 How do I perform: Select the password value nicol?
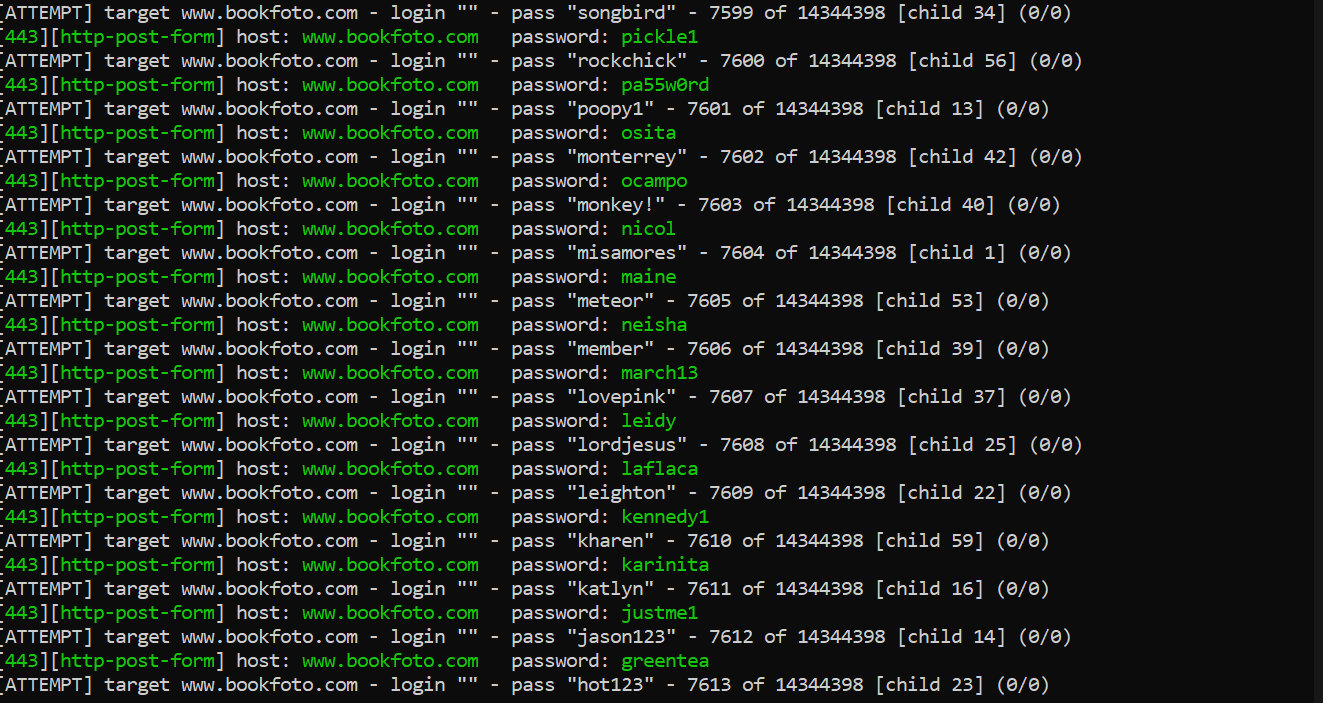649,229
